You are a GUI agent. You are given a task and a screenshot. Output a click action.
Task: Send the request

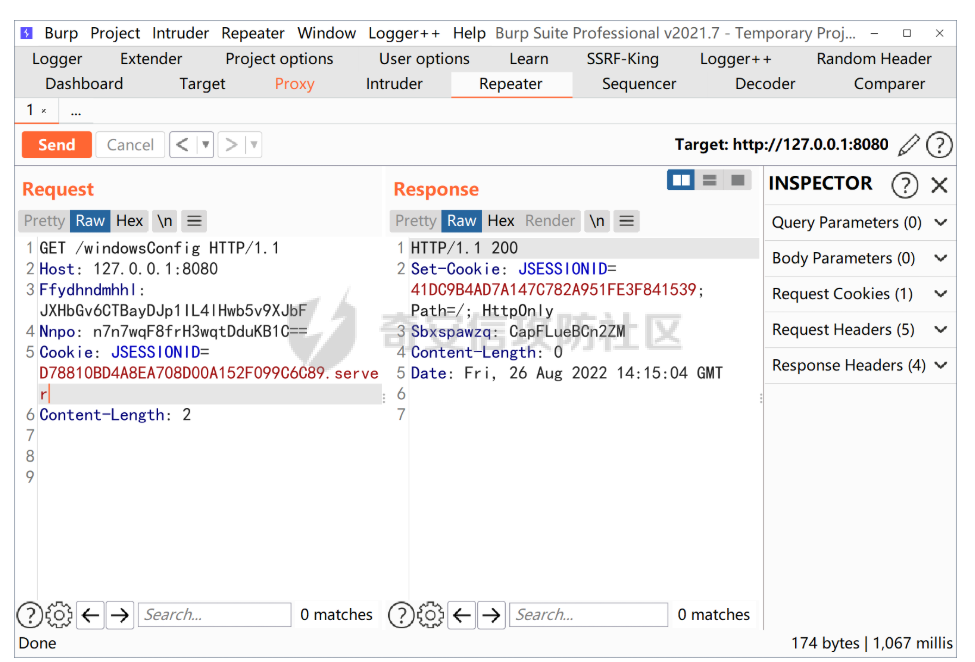[57, 145]
